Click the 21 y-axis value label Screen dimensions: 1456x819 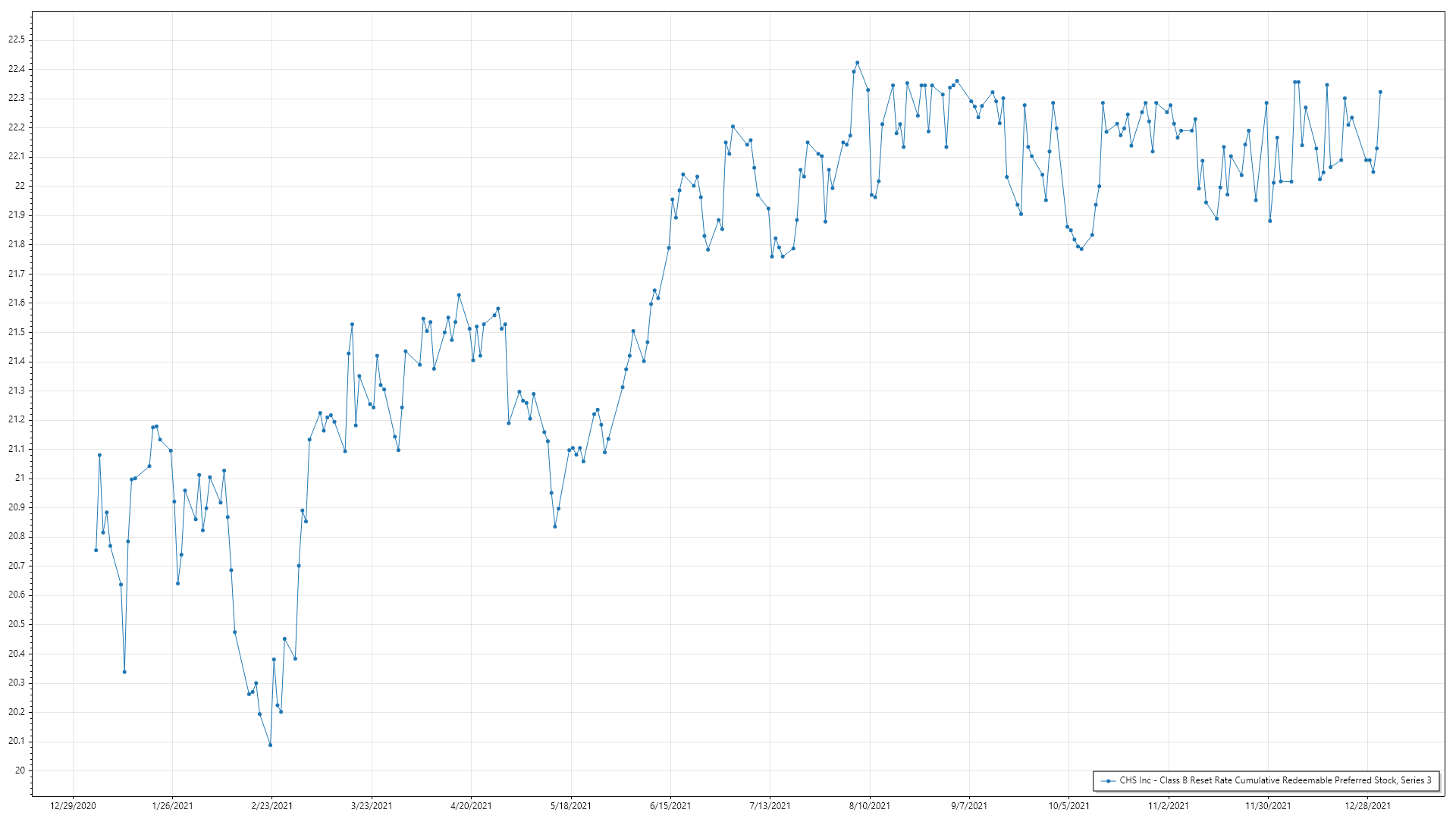point(20,479)
